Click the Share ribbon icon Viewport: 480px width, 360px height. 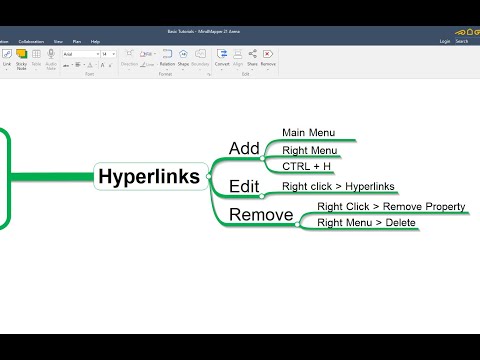[x=252, y=54]
